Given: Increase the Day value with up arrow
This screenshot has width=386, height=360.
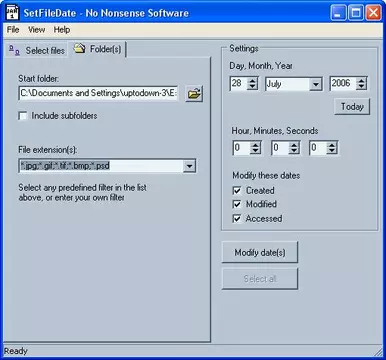Looking at the screenshot, I should click(252, 81).
